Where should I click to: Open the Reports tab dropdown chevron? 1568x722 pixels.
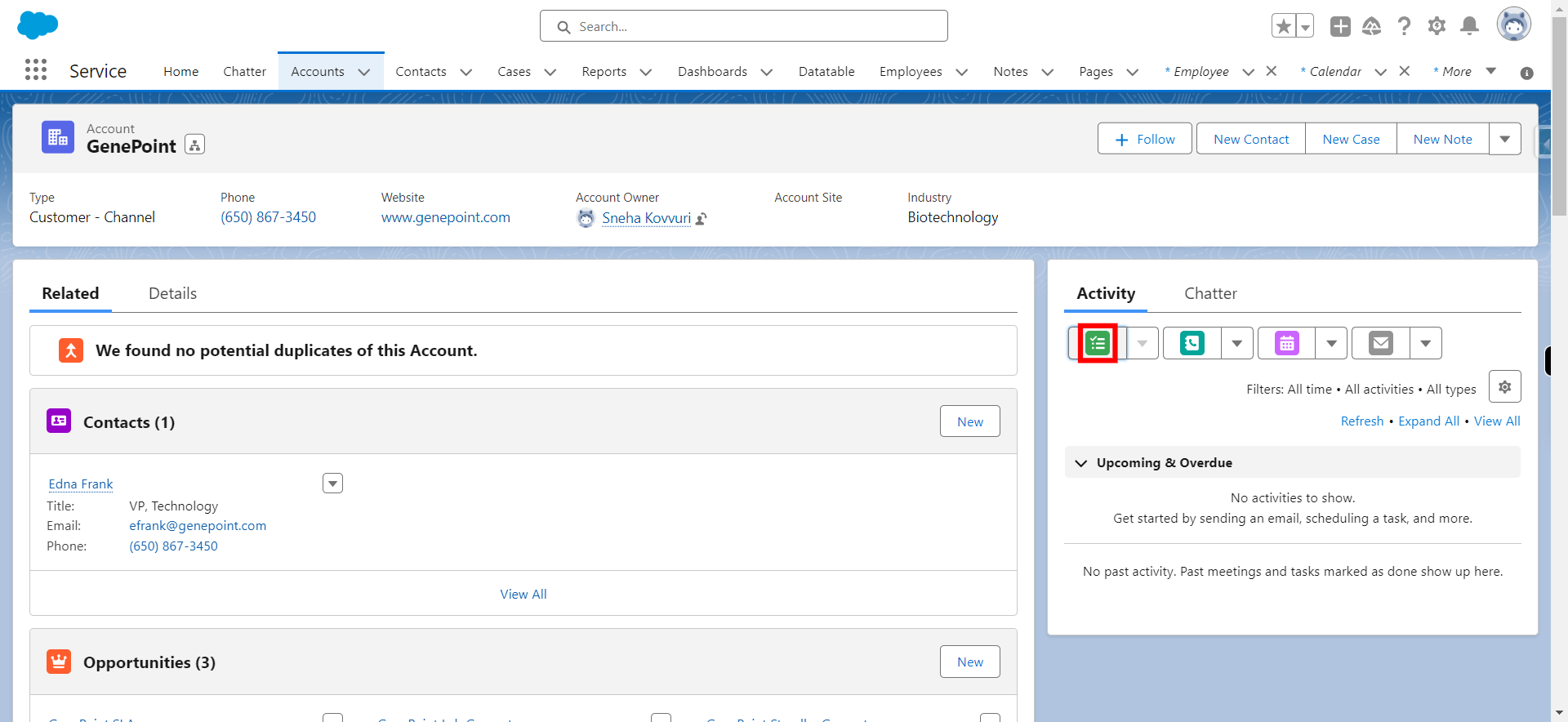pos(646,72)
